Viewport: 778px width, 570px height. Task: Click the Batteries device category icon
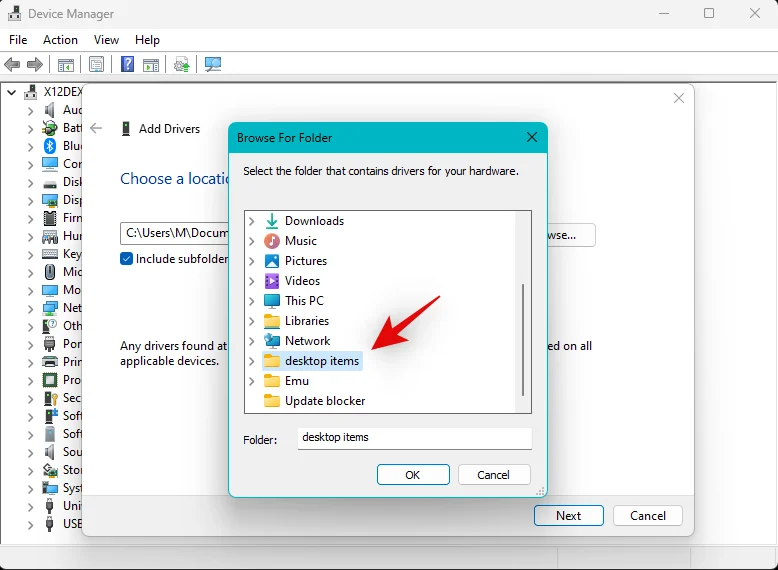(50, 128)
